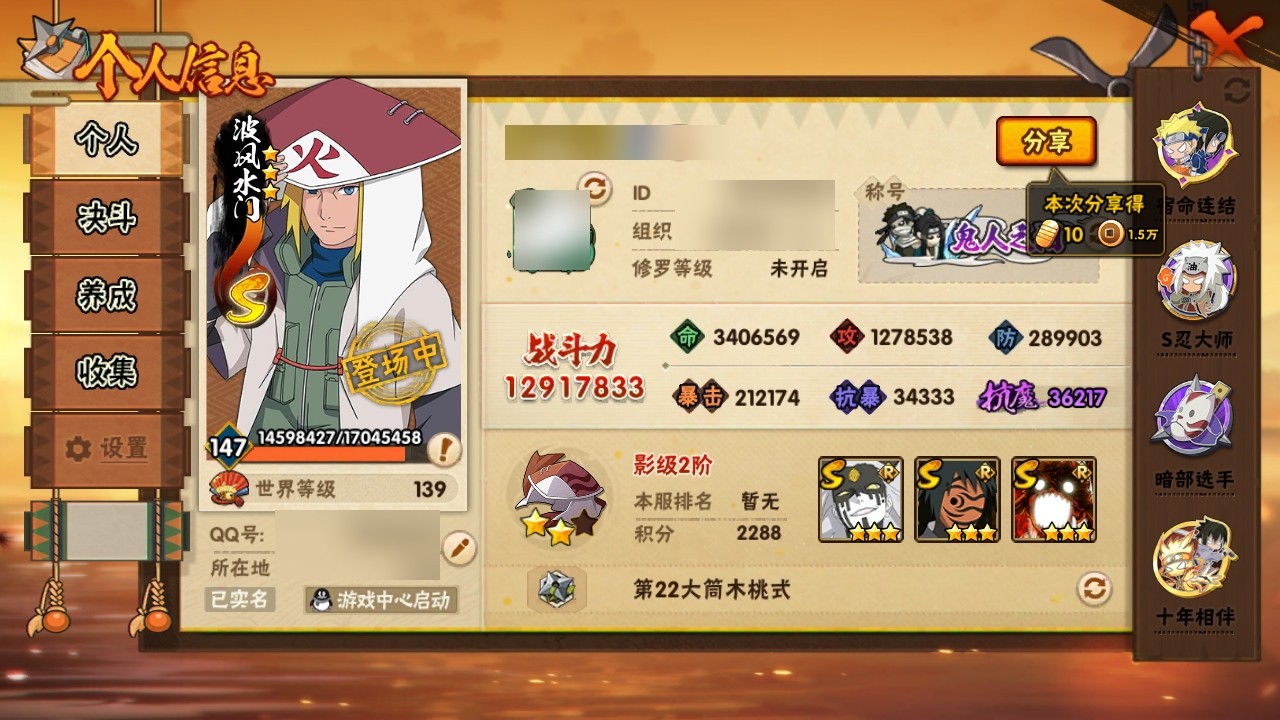The image size is (1280, 720).
Task: Click the refresh icon in 大筒木桃式 row
Action: coord(1094,588)
